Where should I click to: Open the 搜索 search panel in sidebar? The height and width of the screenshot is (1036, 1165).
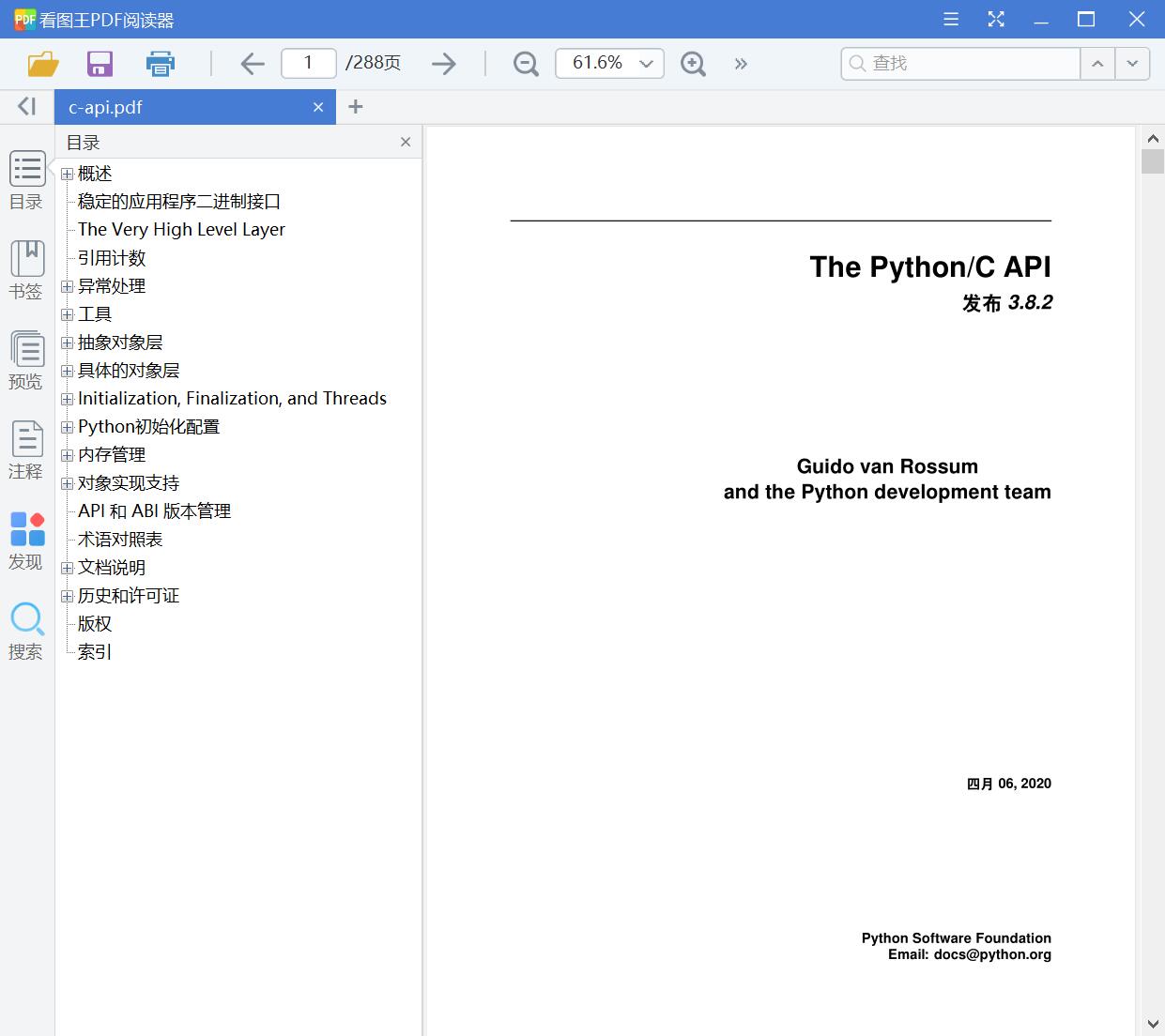coord(26,629)
